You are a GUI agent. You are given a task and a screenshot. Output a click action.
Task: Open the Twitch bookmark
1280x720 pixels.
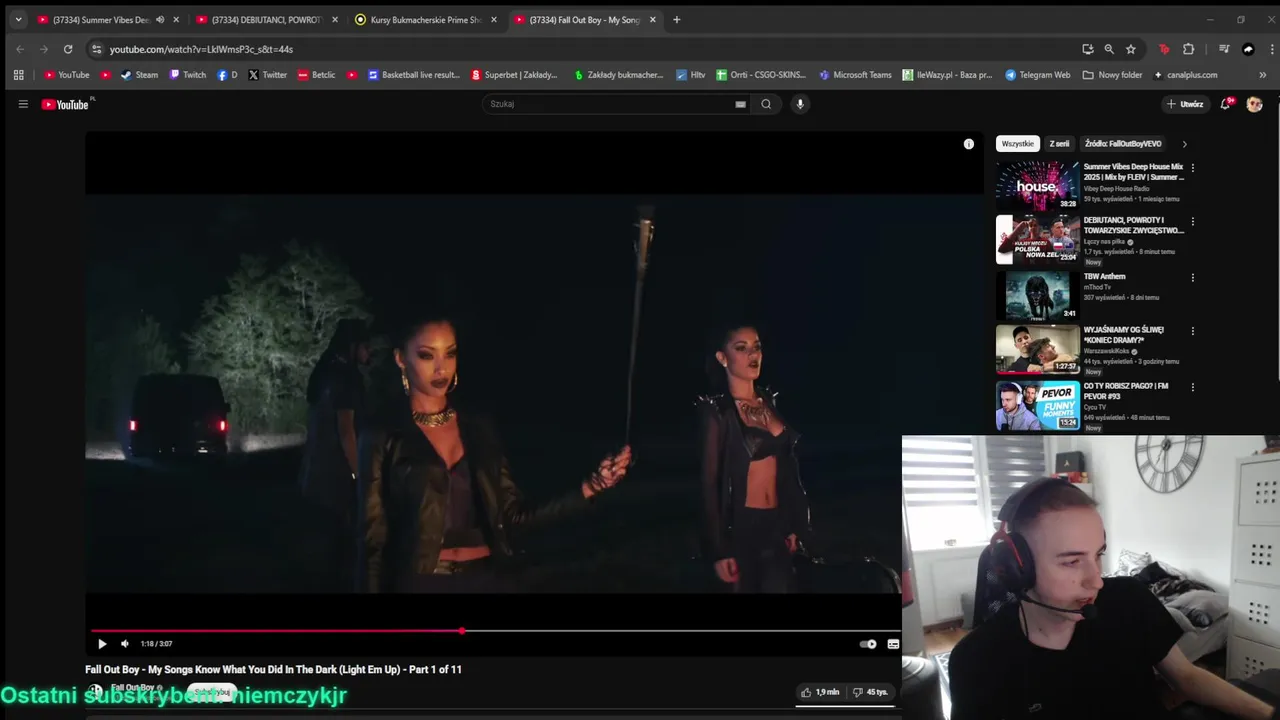pos(187,75)
